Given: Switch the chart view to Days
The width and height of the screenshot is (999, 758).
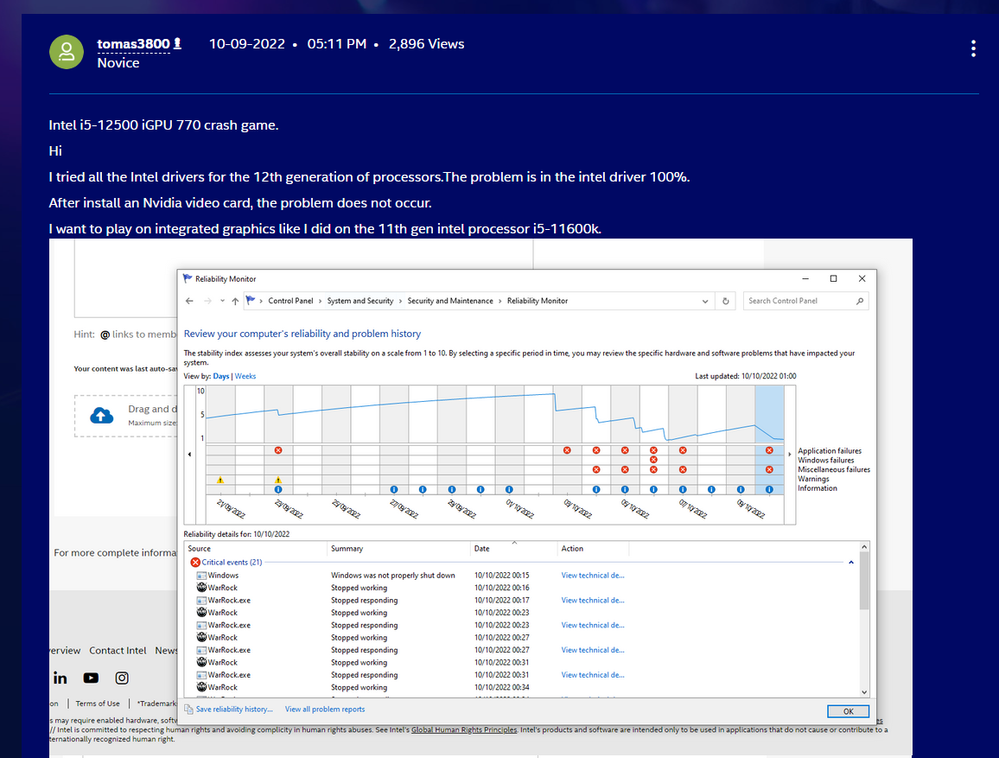Looking at the screenshot, I should (220, 376).
